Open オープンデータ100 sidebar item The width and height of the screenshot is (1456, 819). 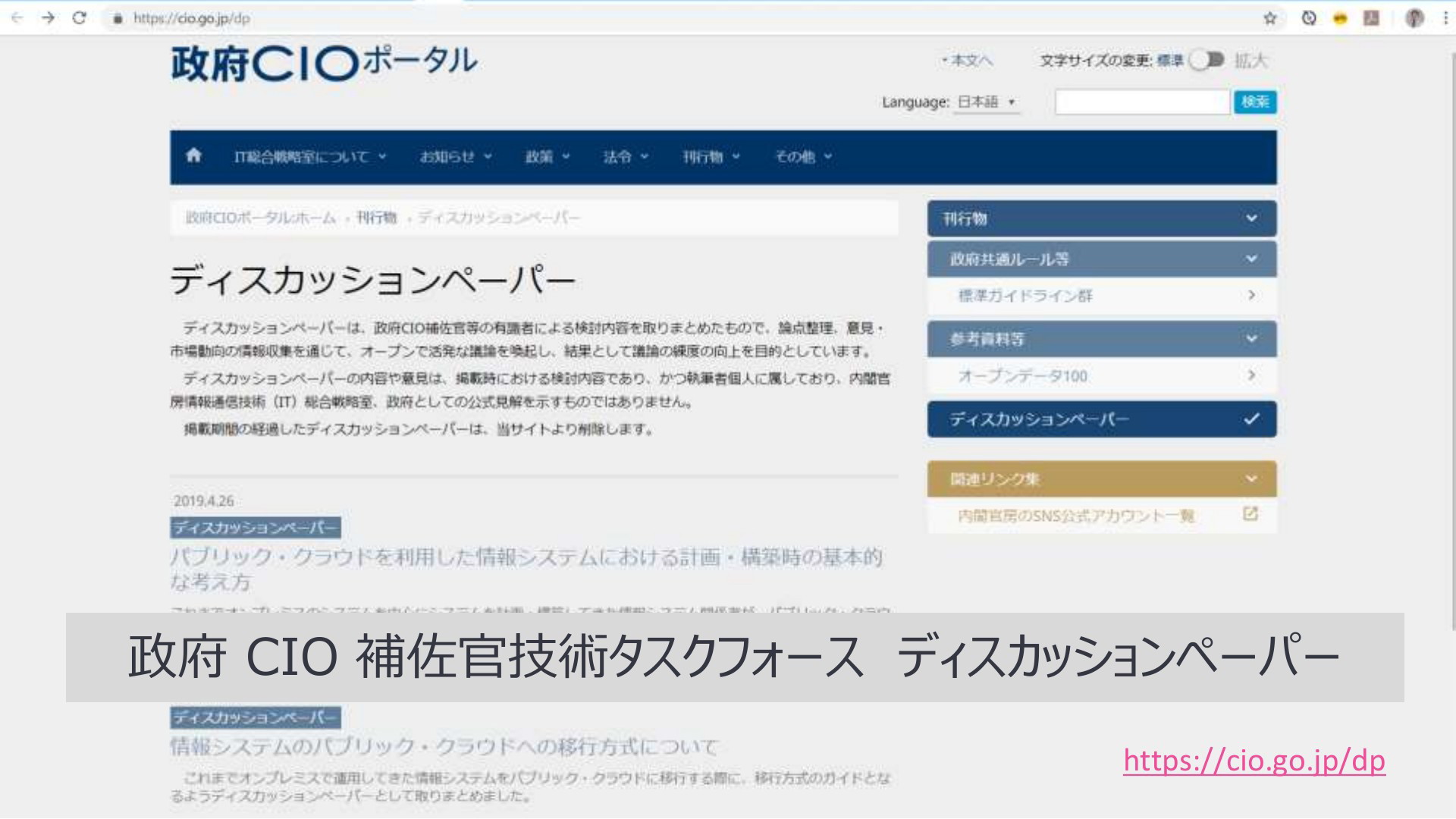tap(1102, 376)
